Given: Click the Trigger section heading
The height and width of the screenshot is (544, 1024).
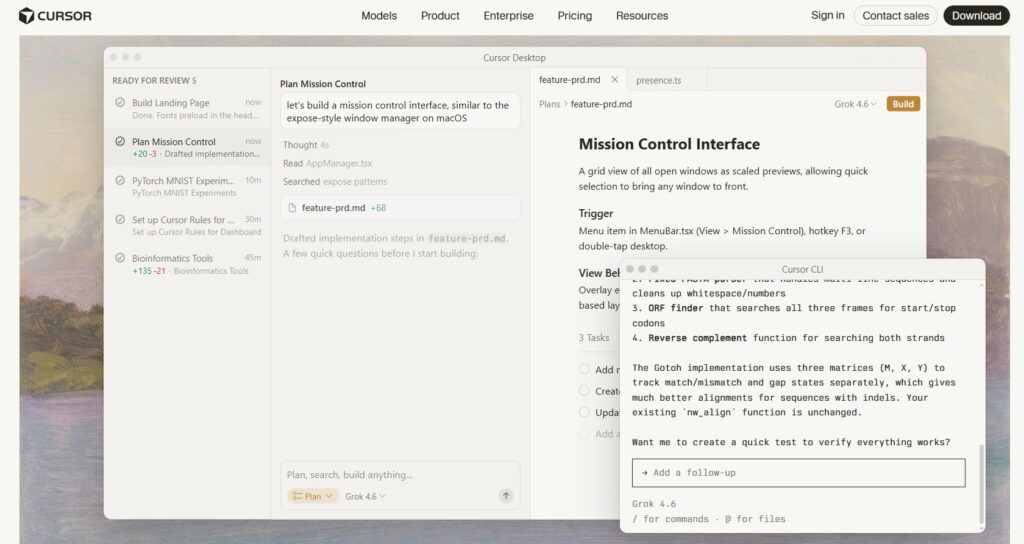Looking at the screenshot, I should pyautogui.click(x=596, y=214).
